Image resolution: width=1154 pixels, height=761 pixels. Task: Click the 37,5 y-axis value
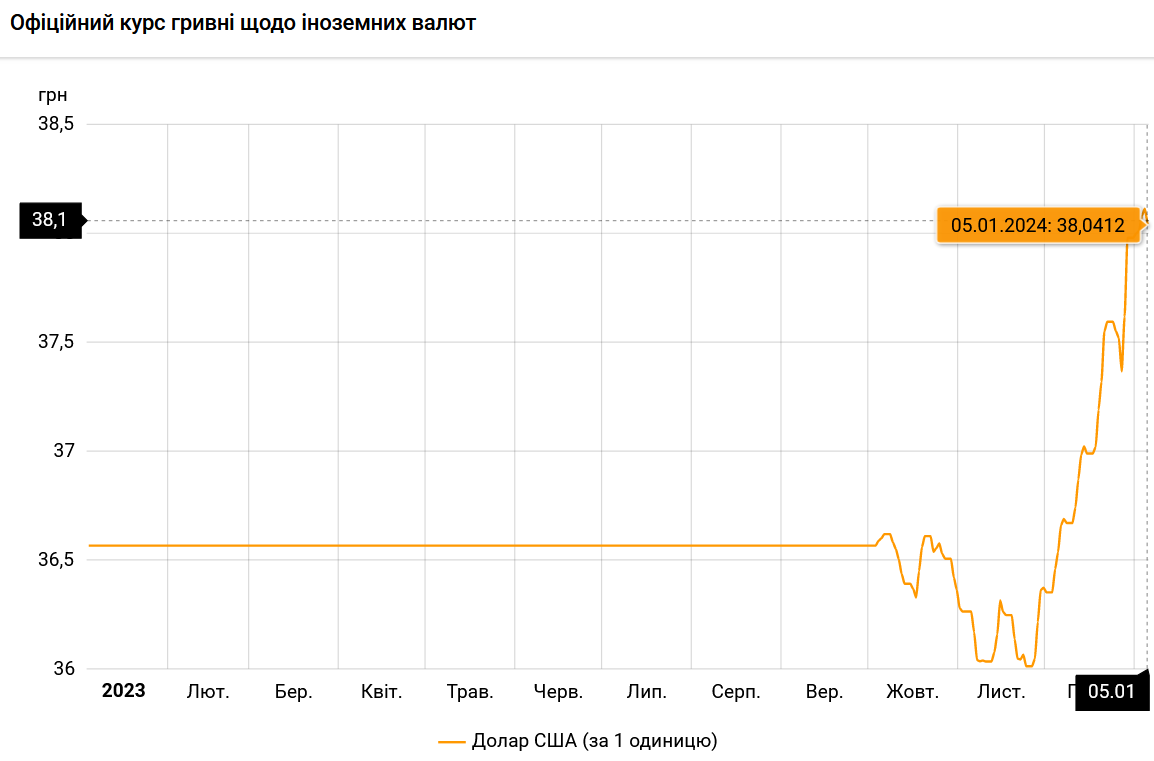coord(56,342)
